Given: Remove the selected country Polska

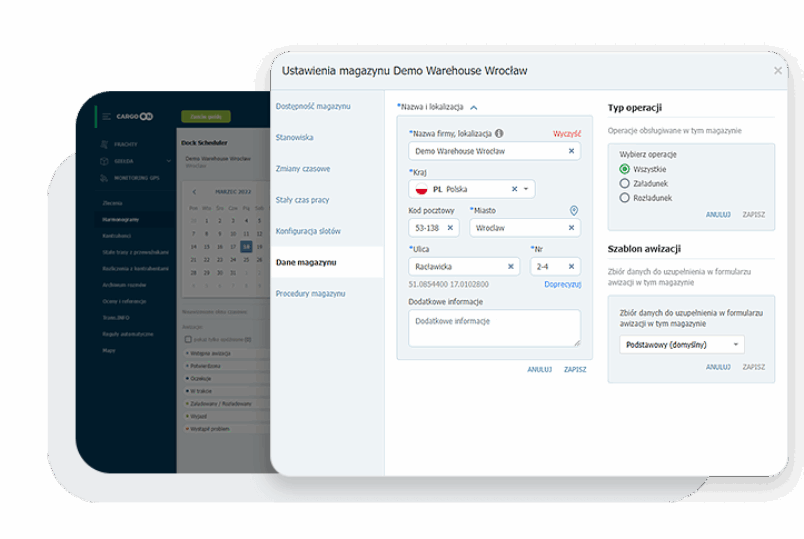Looking at the screenshot, I should coord(514,189).
